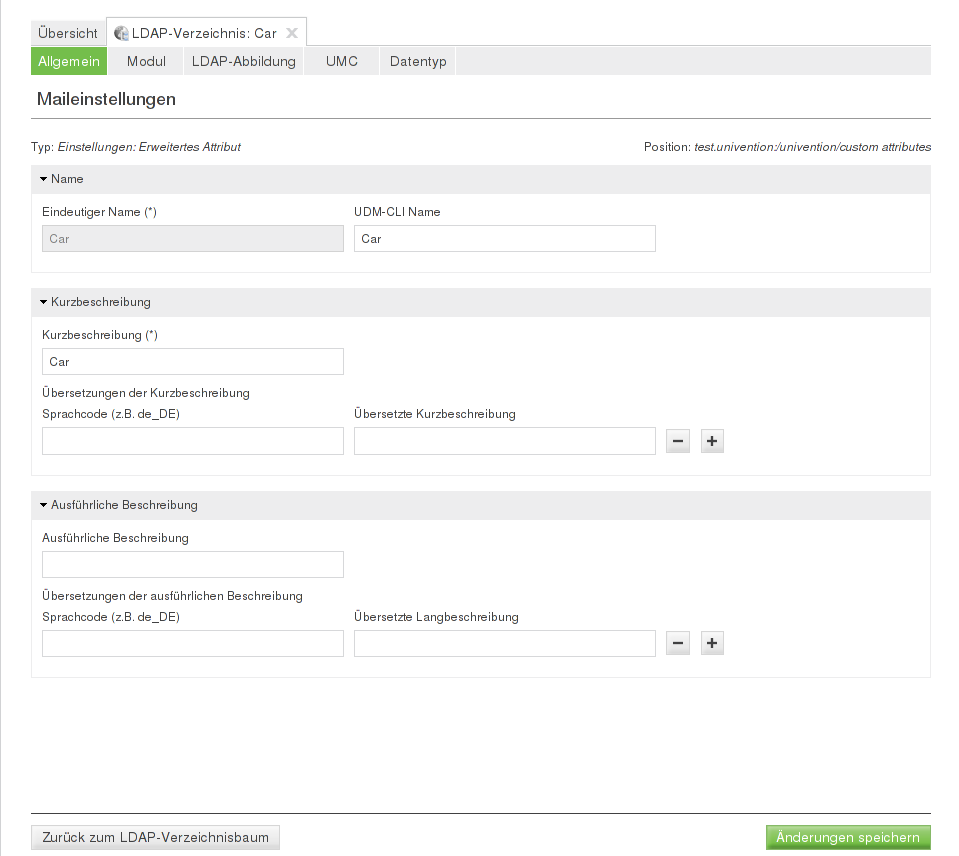Select the Allgemein tab
Screen dimensions: 959x856
click(69, 61)
